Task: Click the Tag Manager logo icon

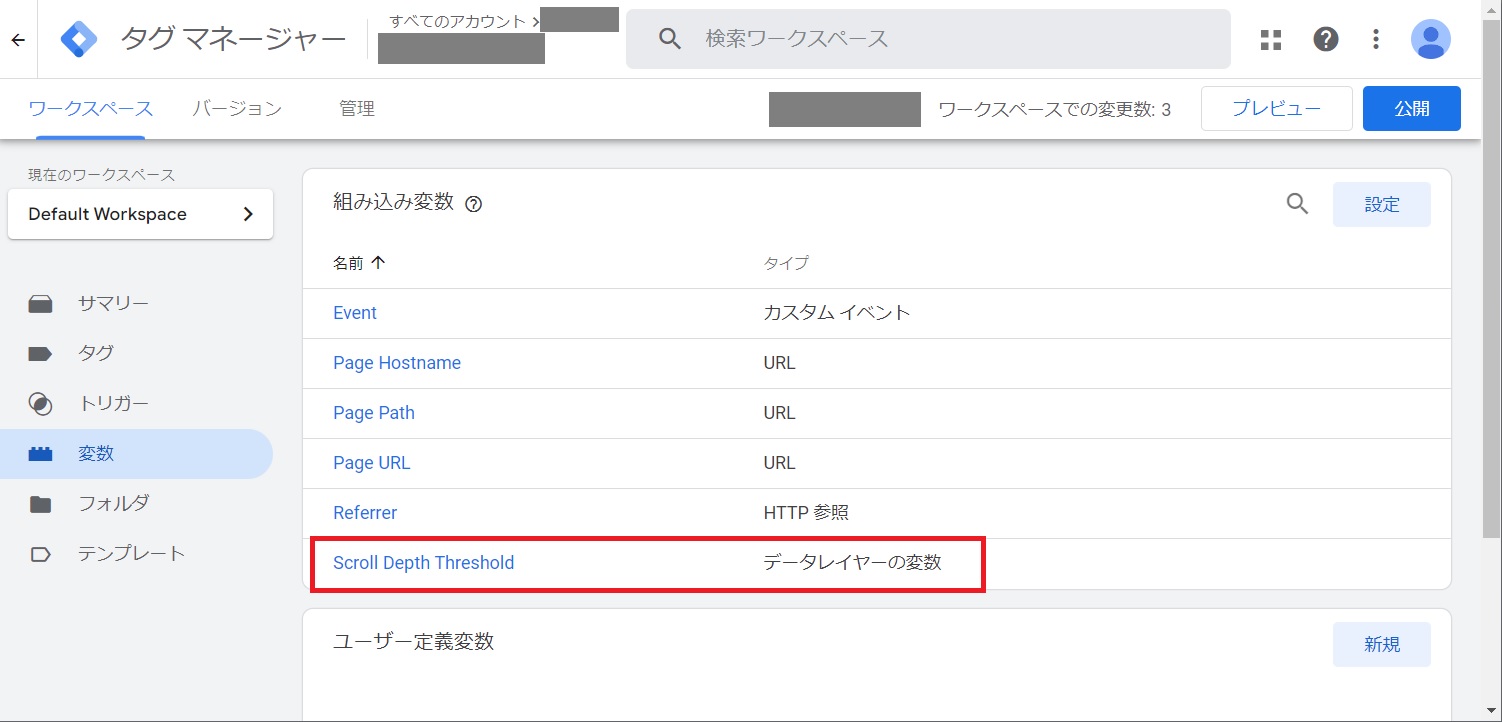Action: point(79,40)
